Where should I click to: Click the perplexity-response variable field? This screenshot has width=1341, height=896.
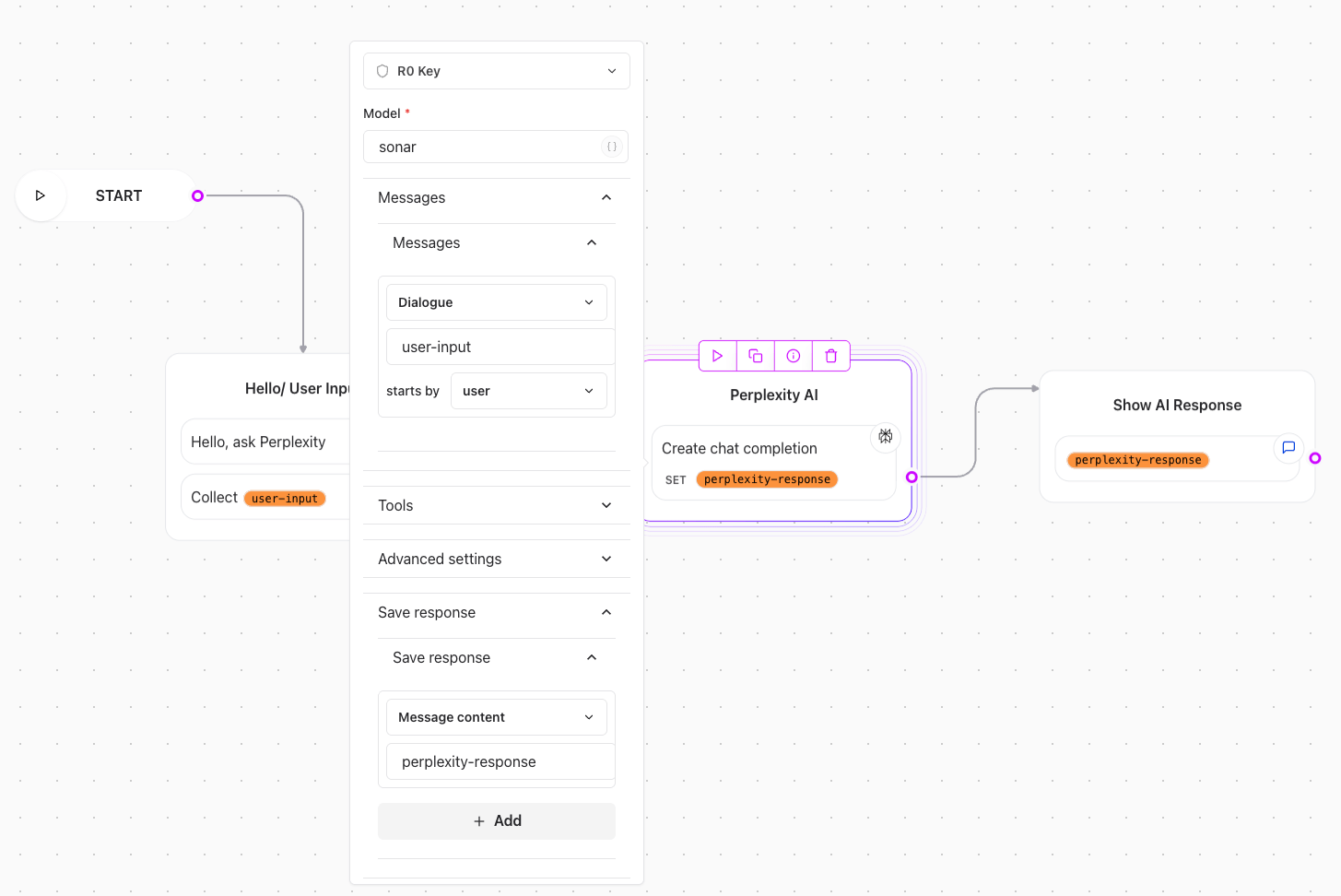tap(500, 761)
